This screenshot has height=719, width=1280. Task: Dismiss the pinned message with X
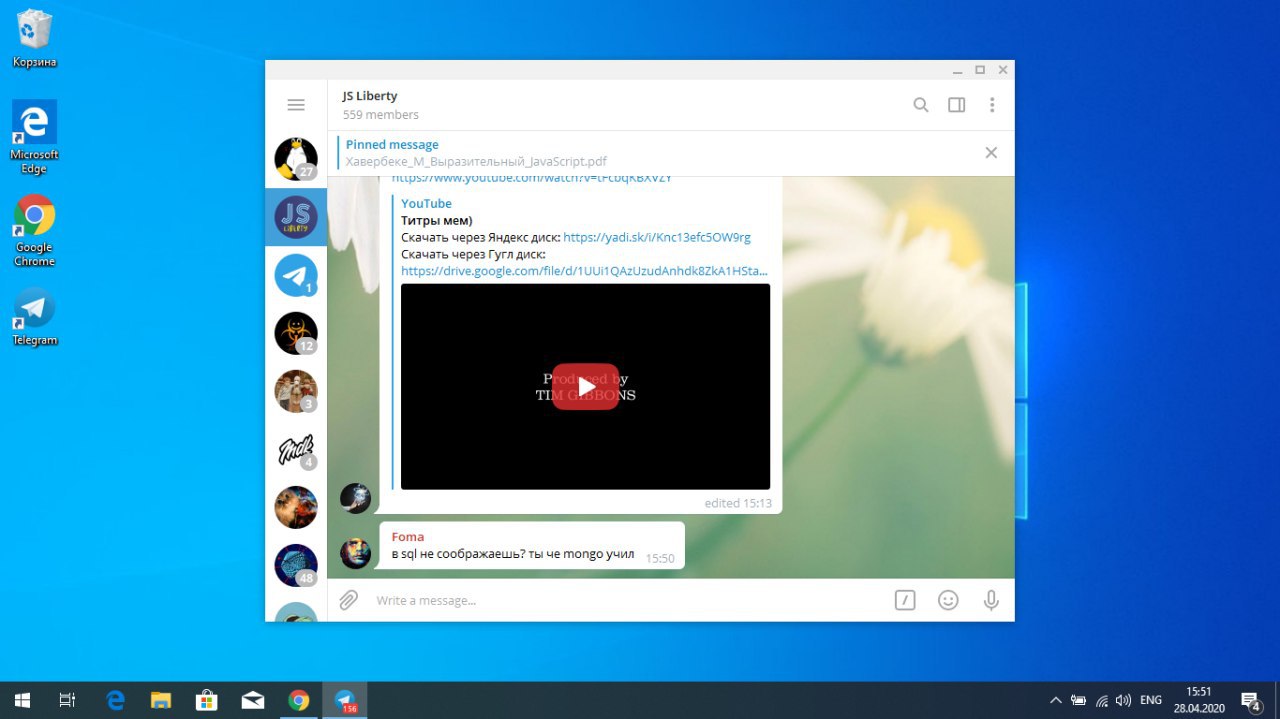point(991,153)
